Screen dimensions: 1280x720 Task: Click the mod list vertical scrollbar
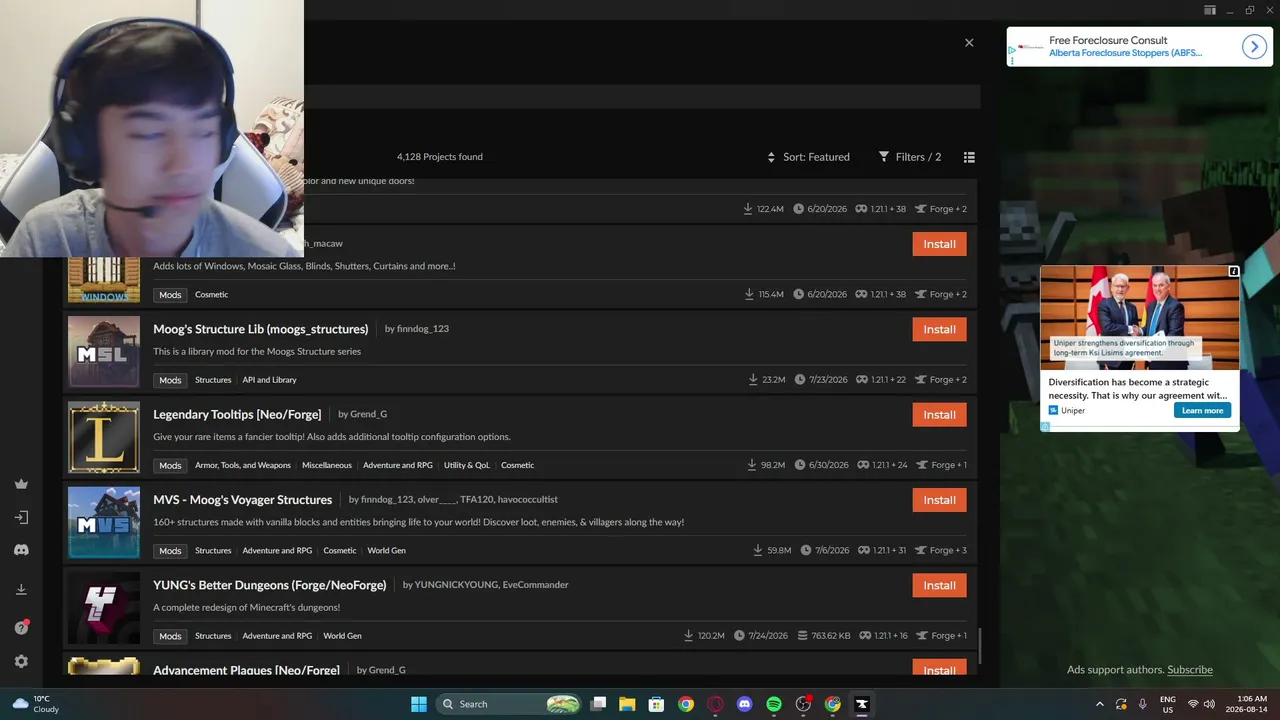point(980,645)
